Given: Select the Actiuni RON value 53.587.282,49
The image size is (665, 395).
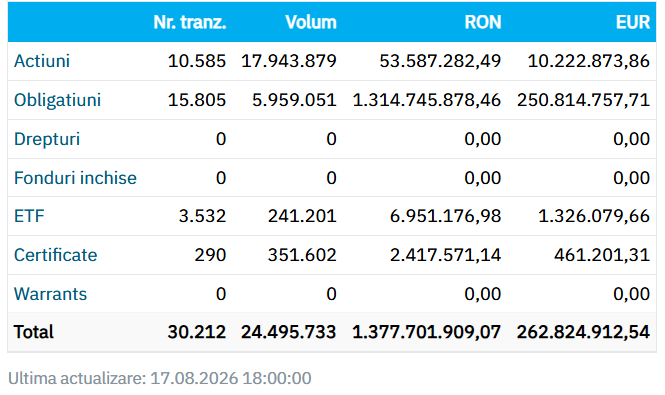Looking at the screenshot, I should pos(440,62).
